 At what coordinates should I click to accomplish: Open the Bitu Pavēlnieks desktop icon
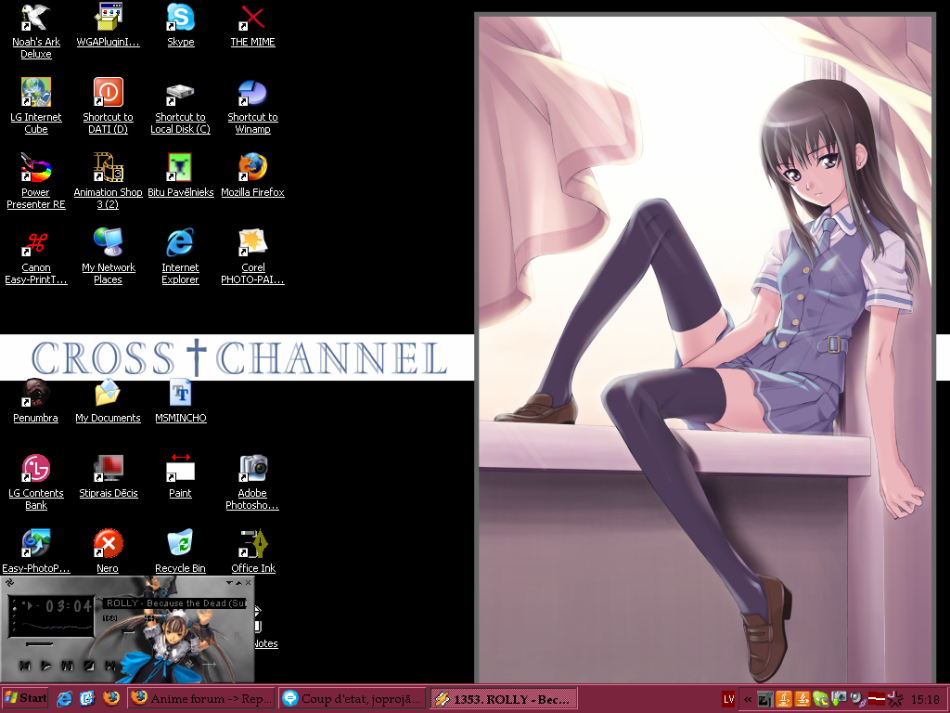[x=181, y=176]
